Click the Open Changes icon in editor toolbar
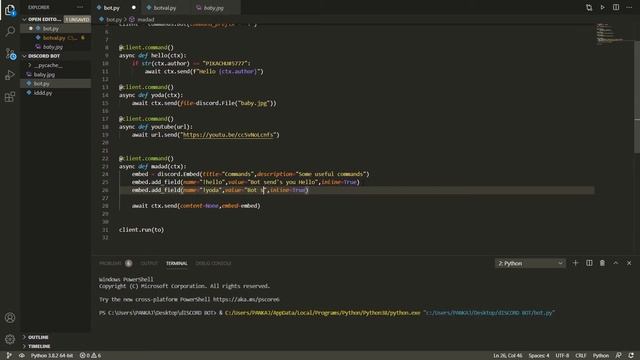The image size is (640, 360). tap(589, 7)
